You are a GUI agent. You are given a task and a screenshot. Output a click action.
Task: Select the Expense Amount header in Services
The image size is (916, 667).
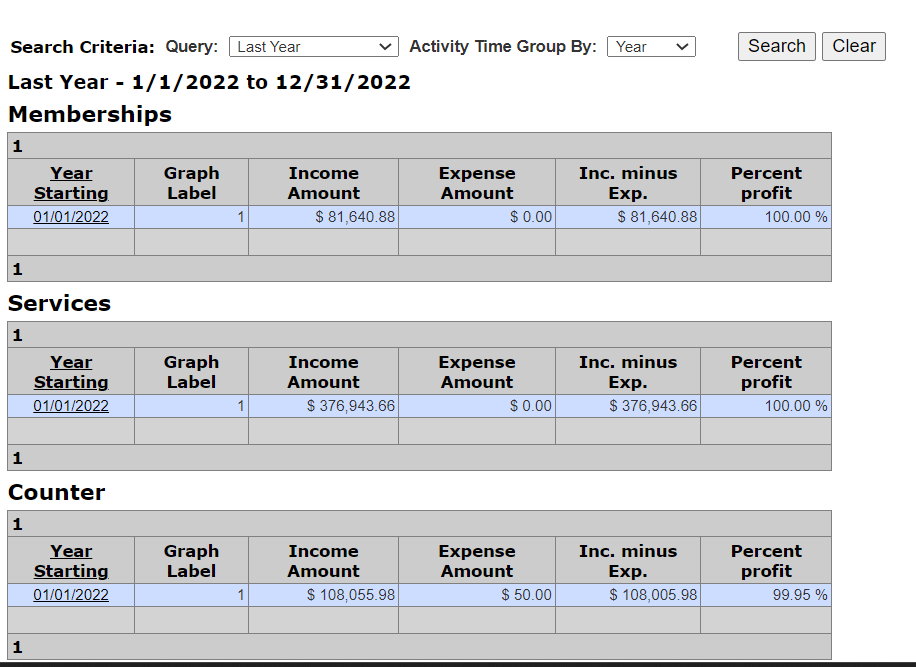click(477, 372)
